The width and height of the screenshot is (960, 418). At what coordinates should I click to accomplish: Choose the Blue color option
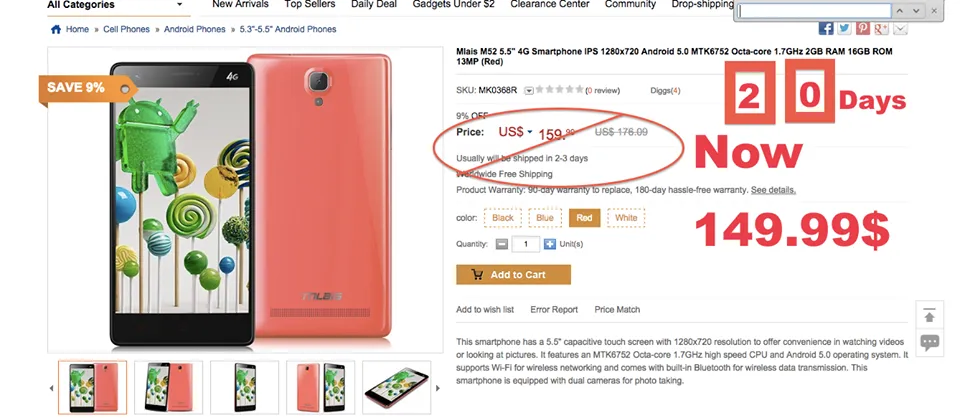click(545, 218)
